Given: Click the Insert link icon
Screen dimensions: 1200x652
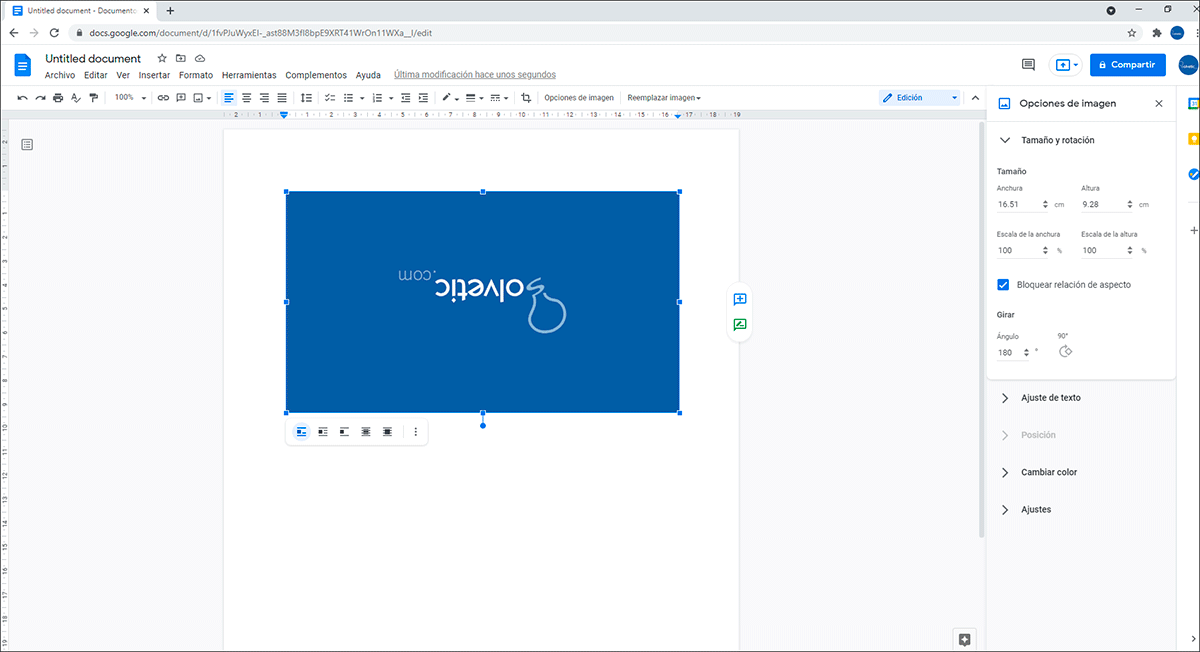Looking at the screenshot, I should coord(163,98).
